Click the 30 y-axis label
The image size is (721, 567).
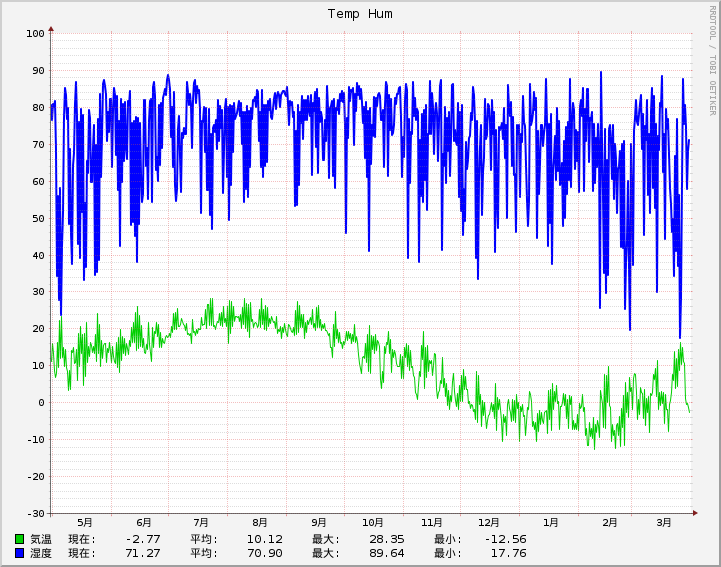[x=39, y=292]
